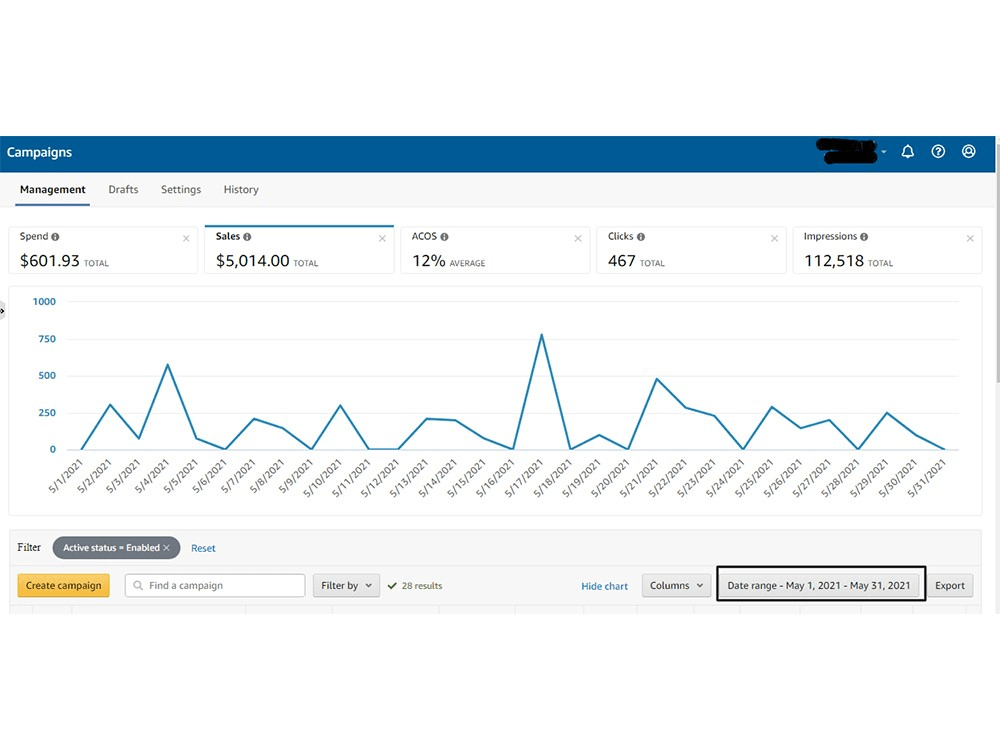This screenshot has height=750, width=1000.
Task: Click the 5/31/2021 axis date label
Action: (x=927, y=478)
